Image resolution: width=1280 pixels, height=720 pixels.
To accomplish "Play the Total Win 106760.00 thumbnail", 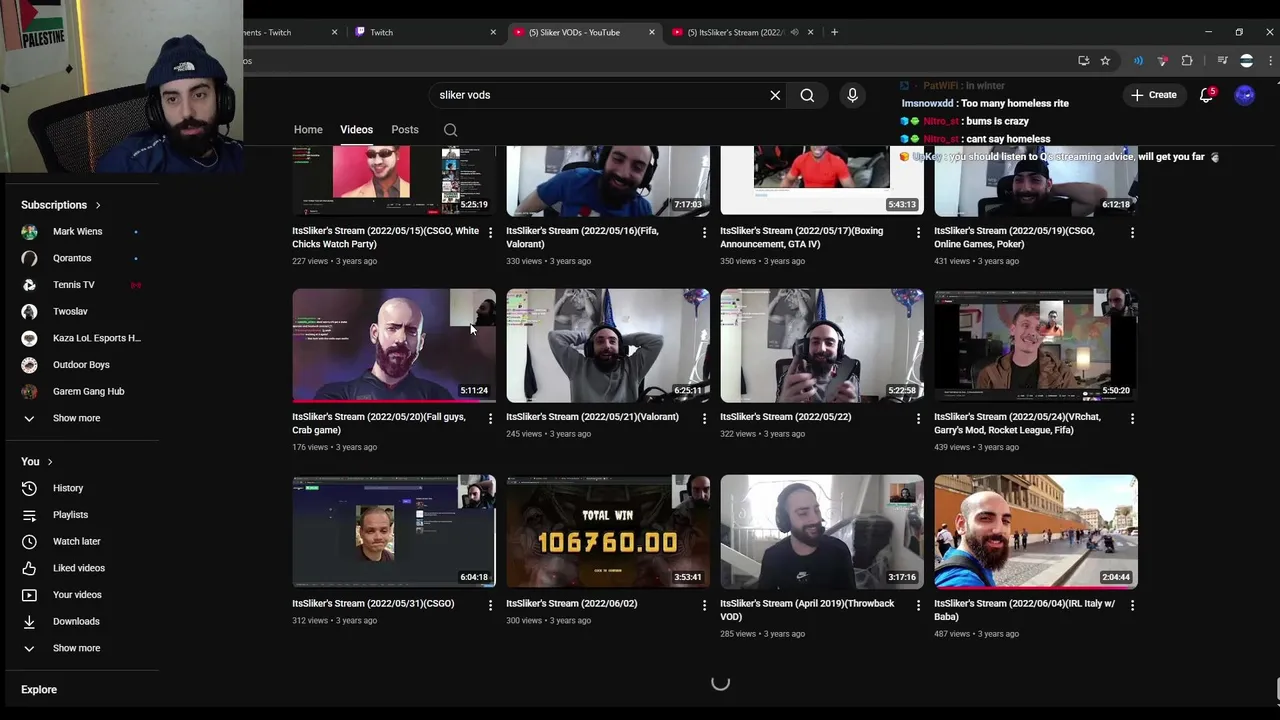I will point(608,531).
